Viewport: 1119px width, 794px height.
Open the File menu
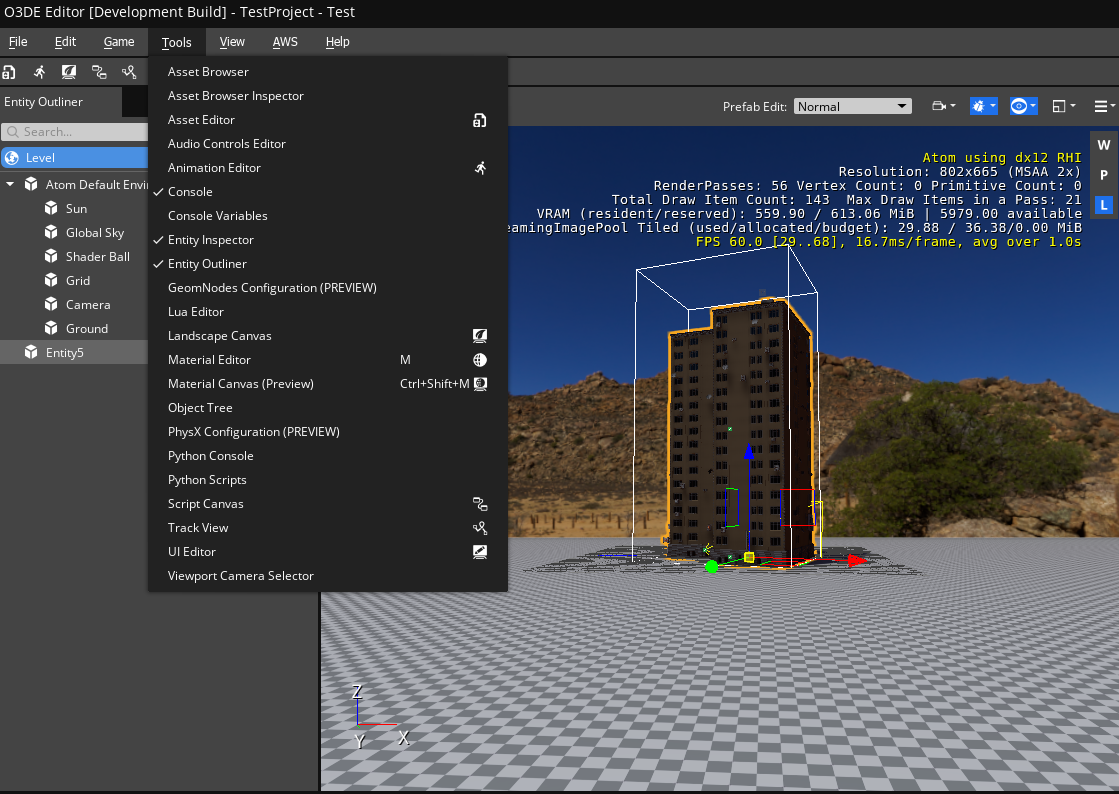[18, 42]
